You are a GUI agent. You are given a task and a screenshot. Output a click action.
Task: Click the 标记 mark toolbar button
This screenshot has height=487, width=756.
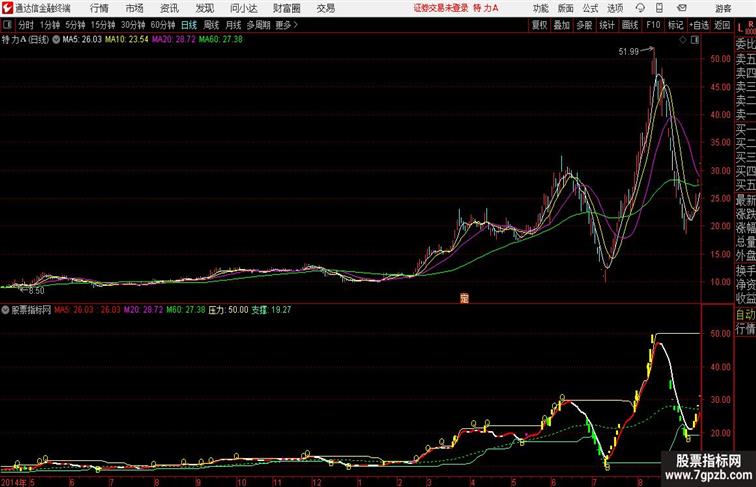(x=675, y=25)
